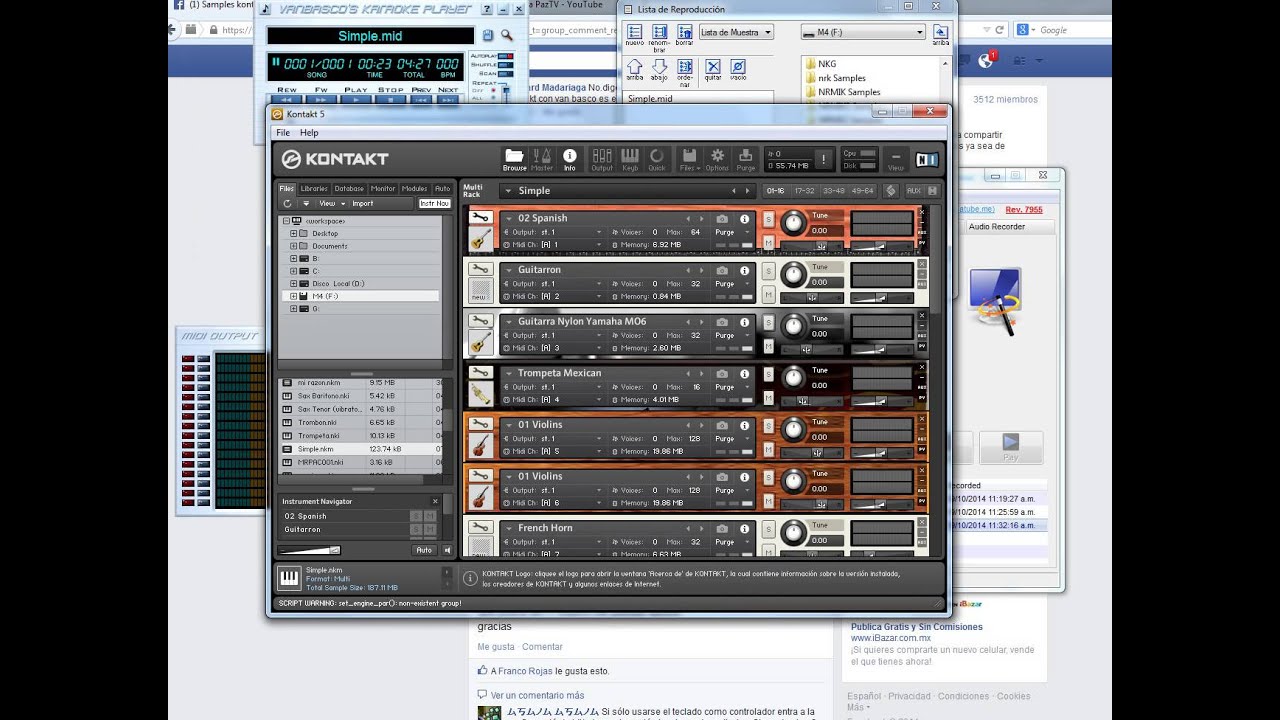Open the Lista de Muestra dropdown
This screenshot has height=720, width=1280.
click(x=736, y=32)
